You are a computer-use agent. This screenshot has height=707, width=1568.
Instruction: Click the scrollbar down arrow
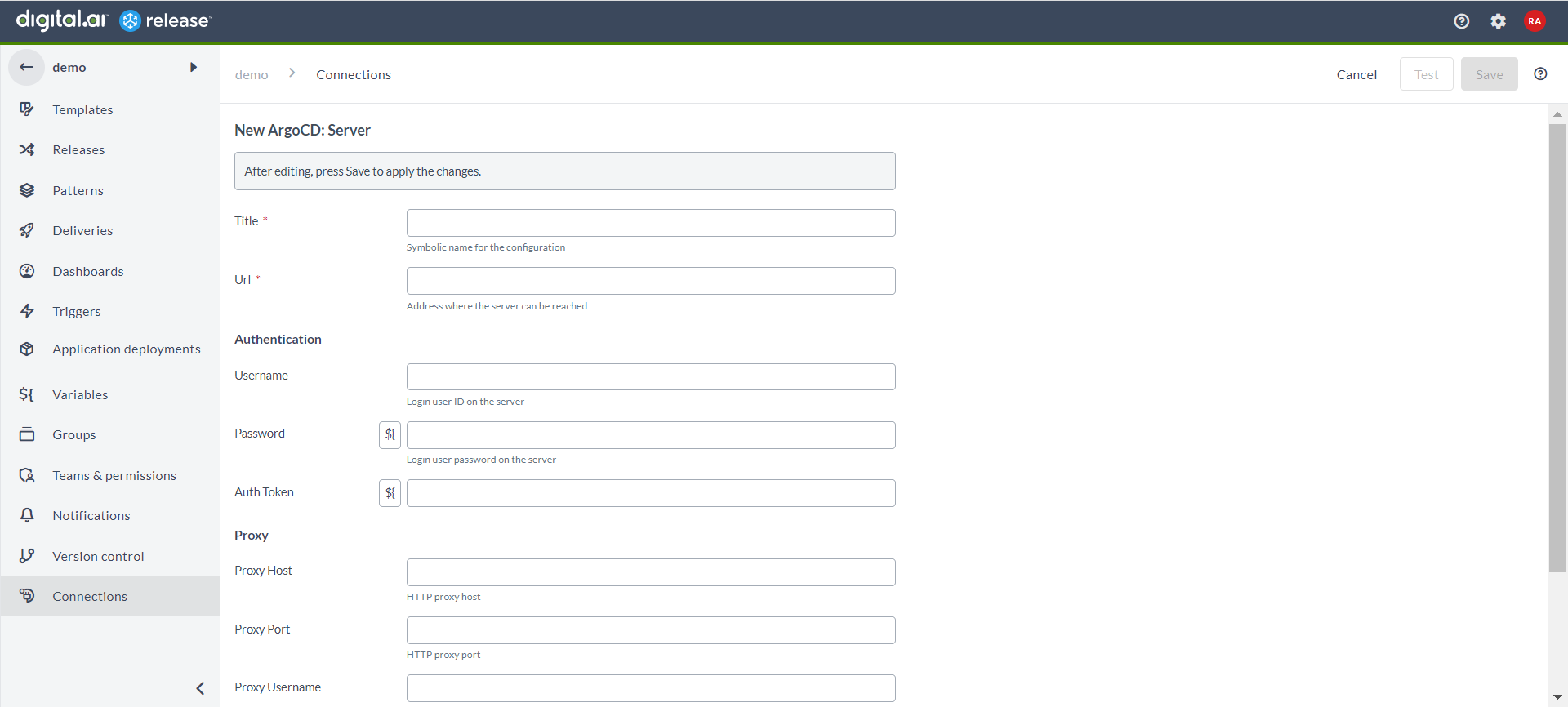tap(1557, 697)
